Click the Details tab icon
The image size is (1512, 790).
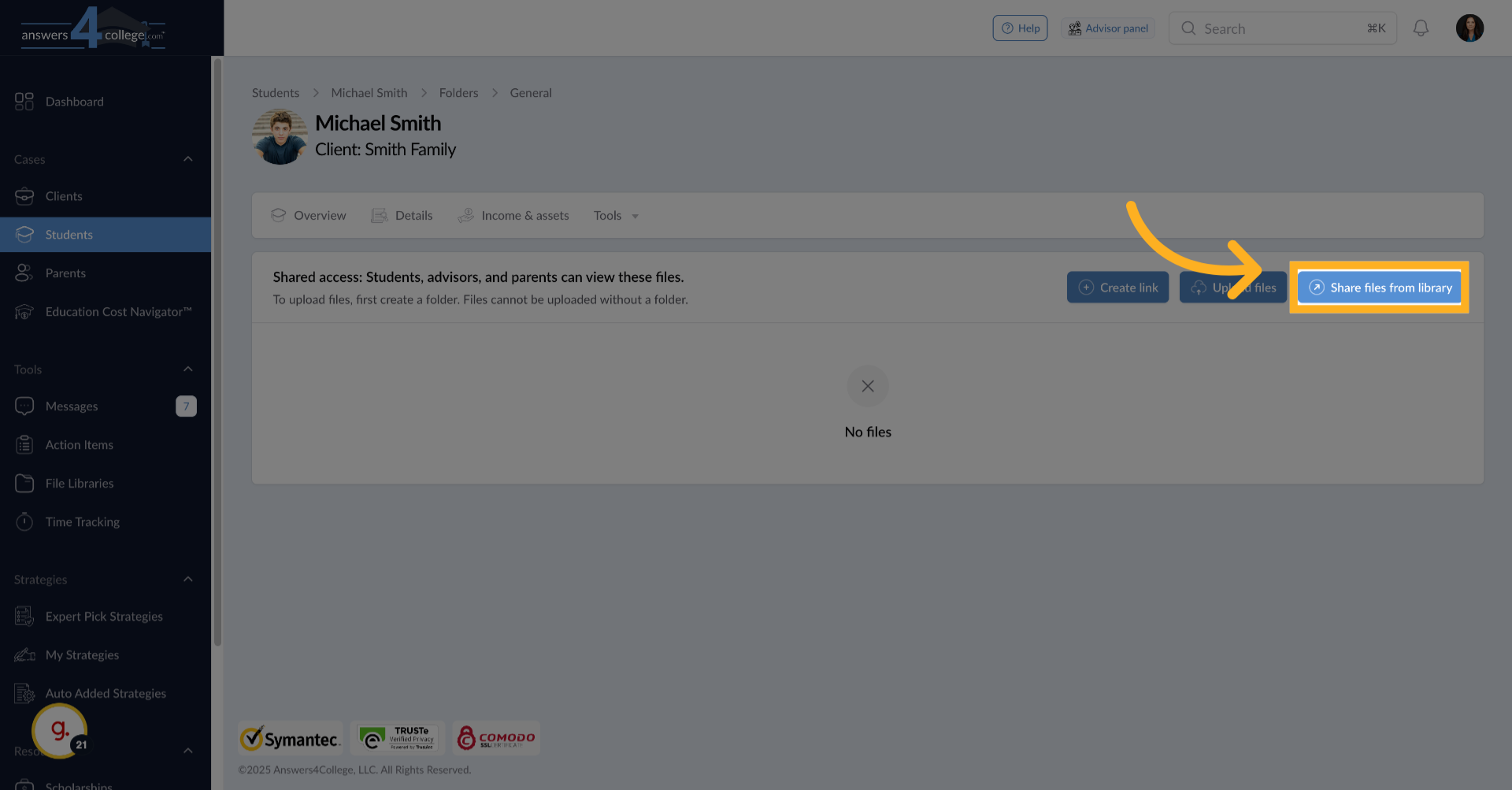pyautogui.click(x=380, y=215)
